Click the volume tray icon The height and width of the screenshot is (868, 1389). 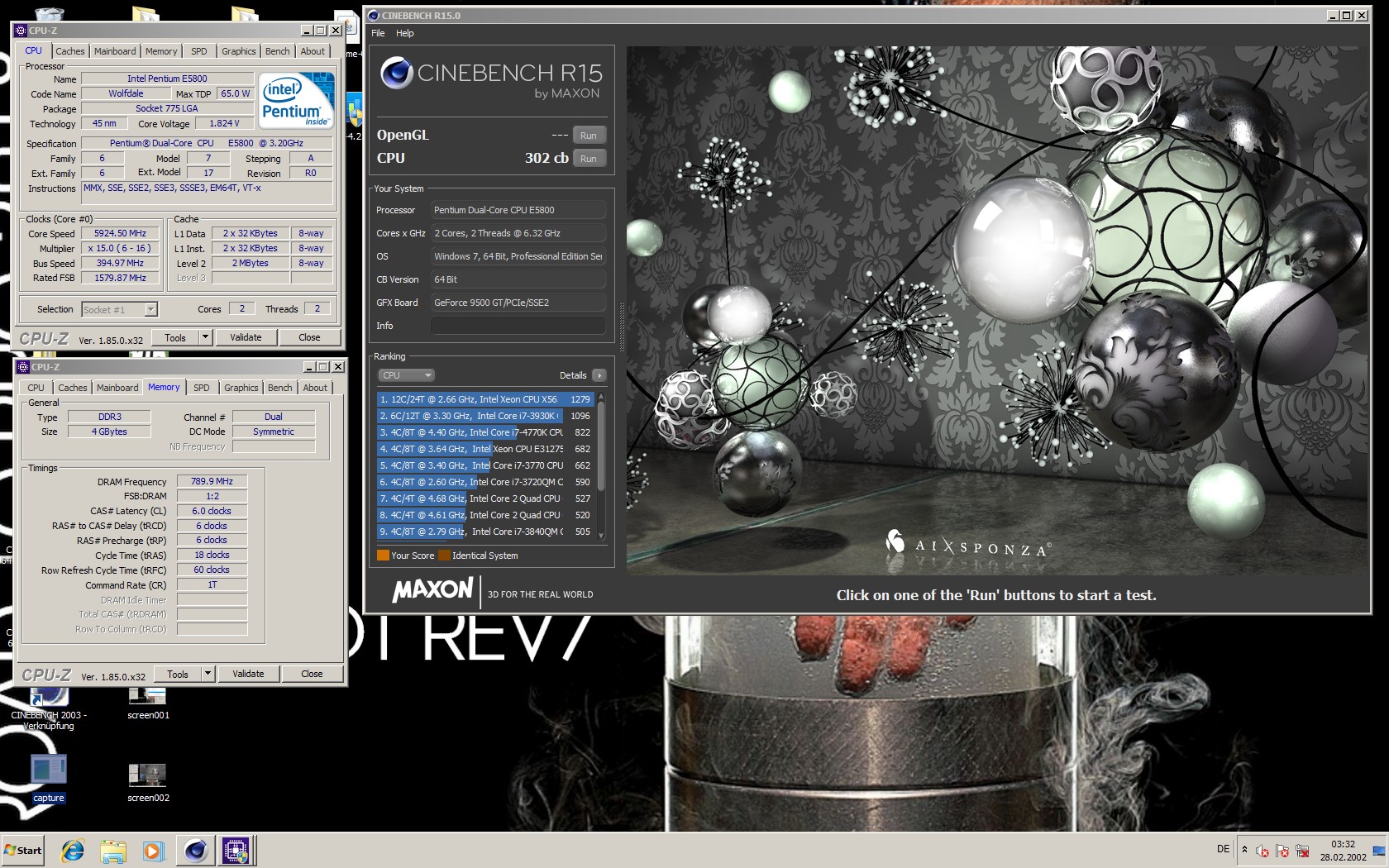coord(1263,851)
